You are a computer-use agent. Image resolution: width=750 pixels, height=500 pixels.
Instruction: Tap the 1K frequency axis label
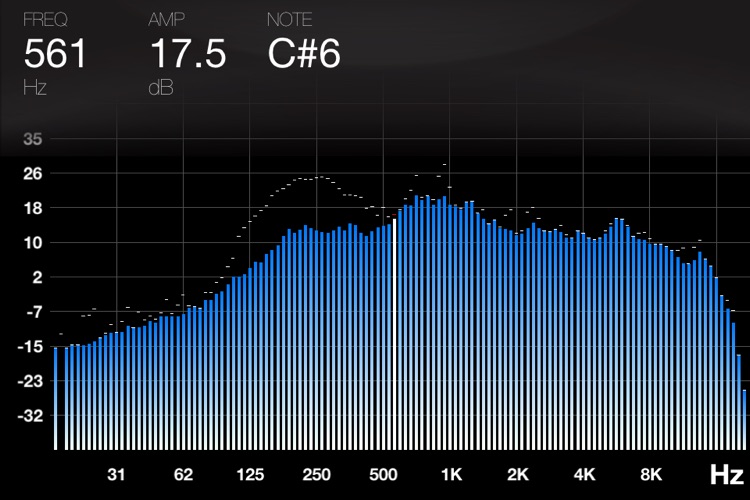point(451,475)
